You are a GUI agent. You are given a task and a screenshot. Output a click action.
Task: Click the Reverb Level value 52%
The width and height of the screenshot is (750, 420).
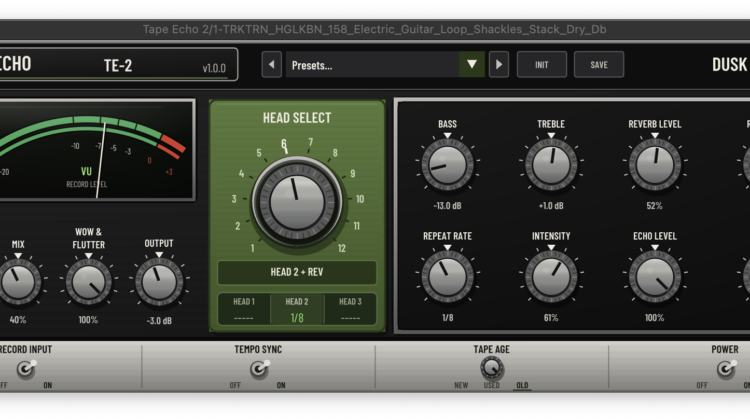click(x=654, y=206)
